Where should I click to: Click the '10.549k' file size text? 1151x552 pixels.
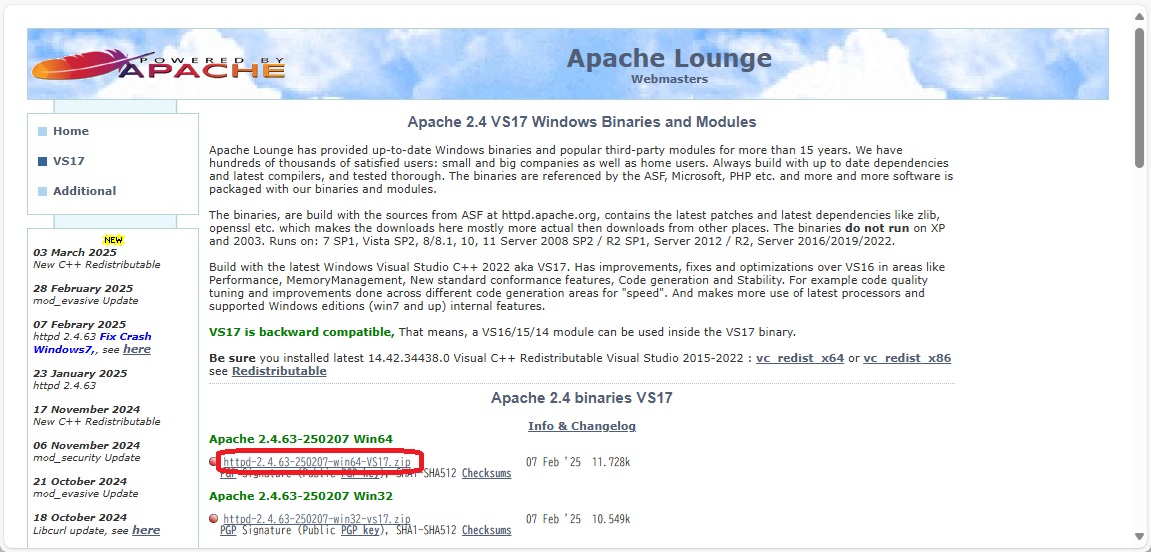click(x=611, y=519)
